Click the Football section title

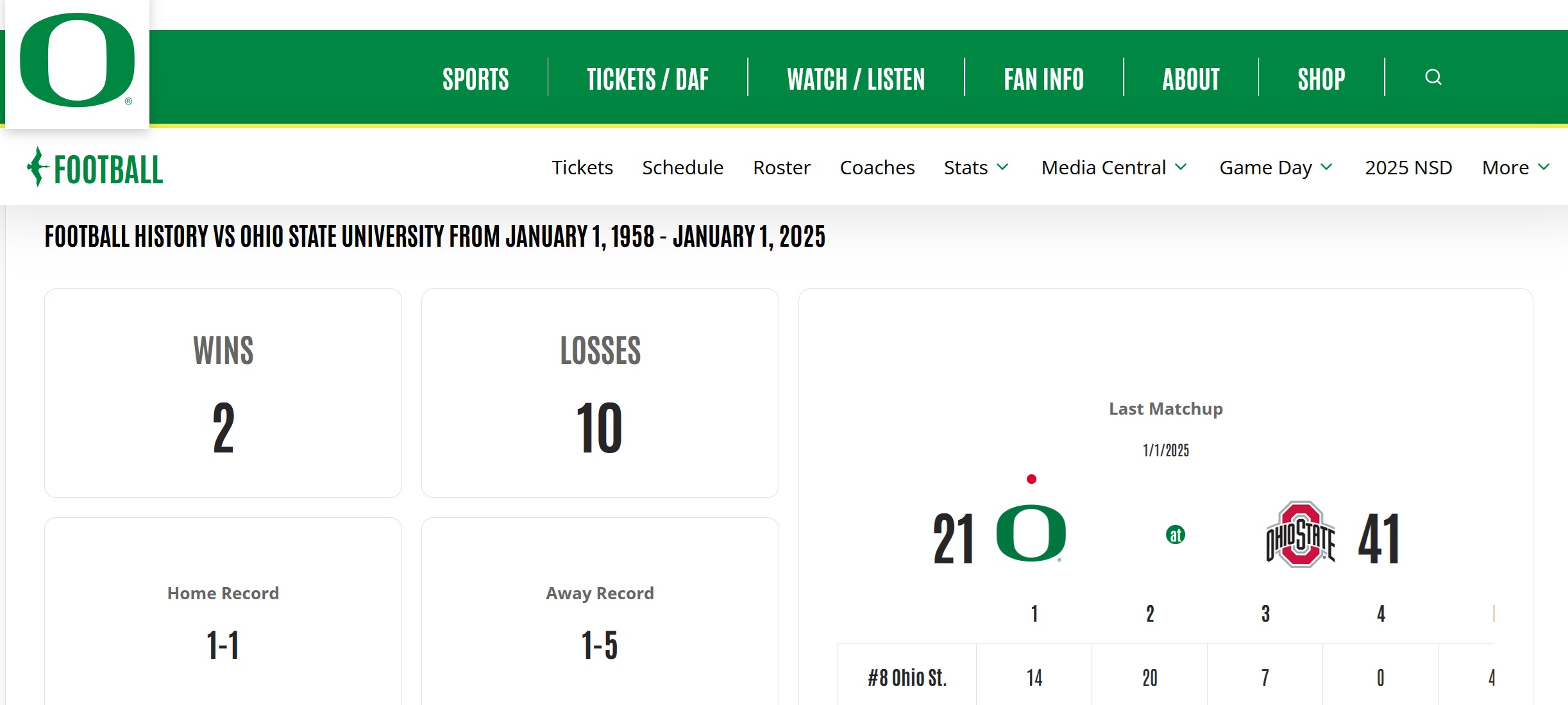pos(108,170)
